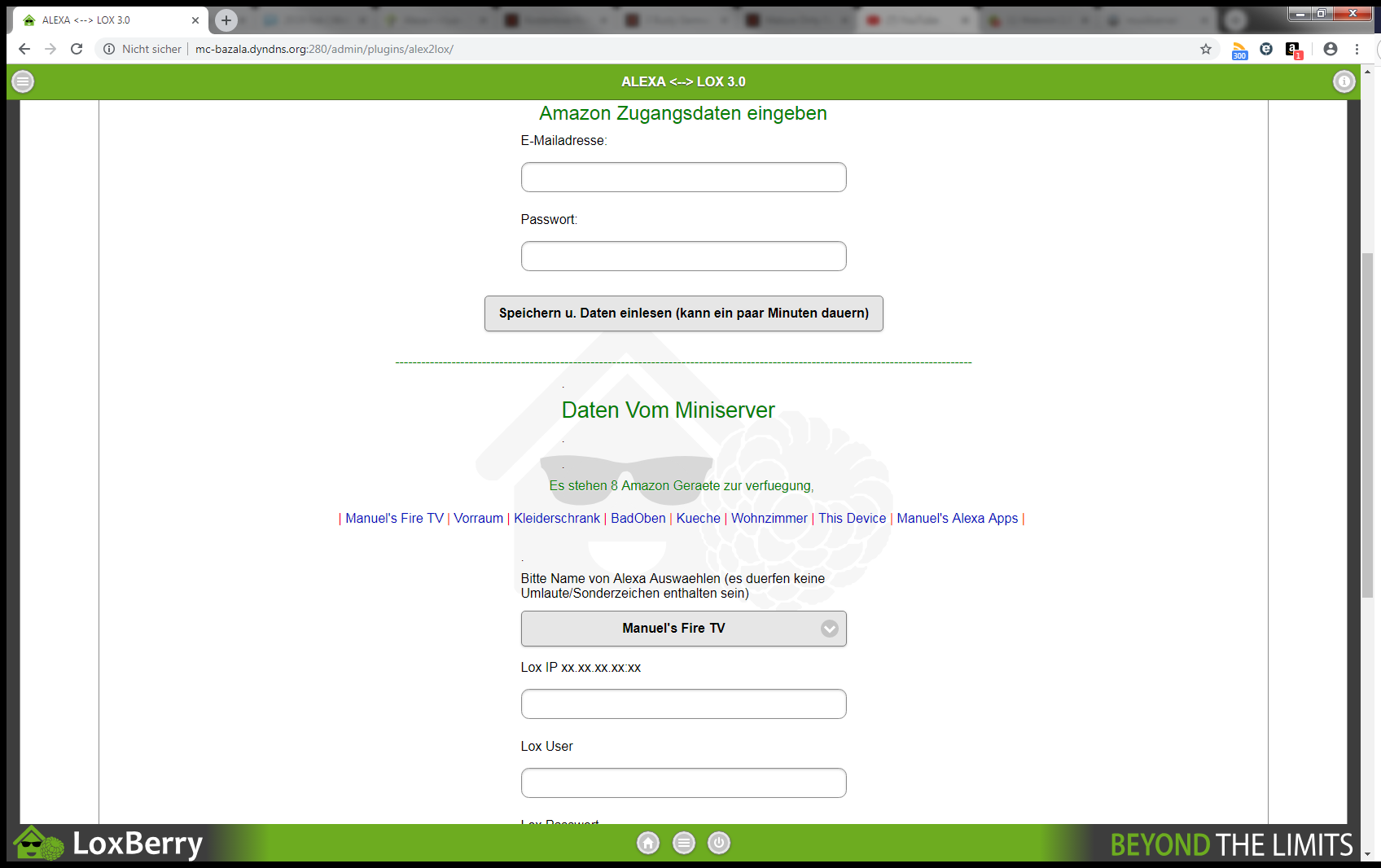Click the 'Nicht sicher' site info icon
This screenshot has height=868, width=1381.
109,49
